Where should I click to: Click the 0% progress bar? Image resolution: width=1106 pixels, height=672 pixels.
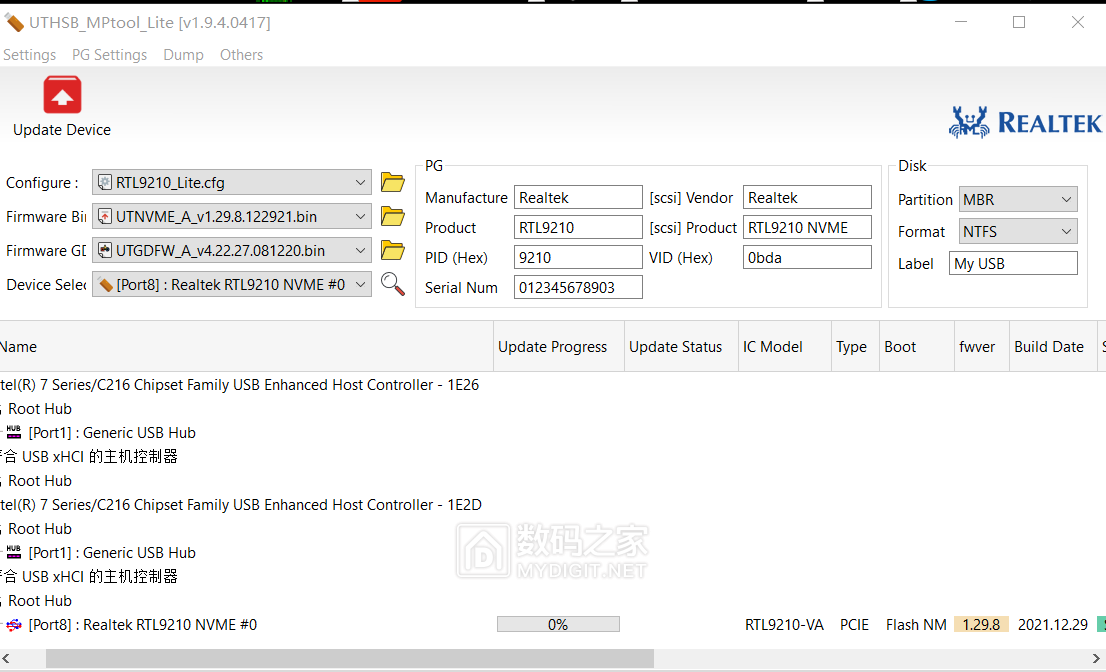(558, 623)
